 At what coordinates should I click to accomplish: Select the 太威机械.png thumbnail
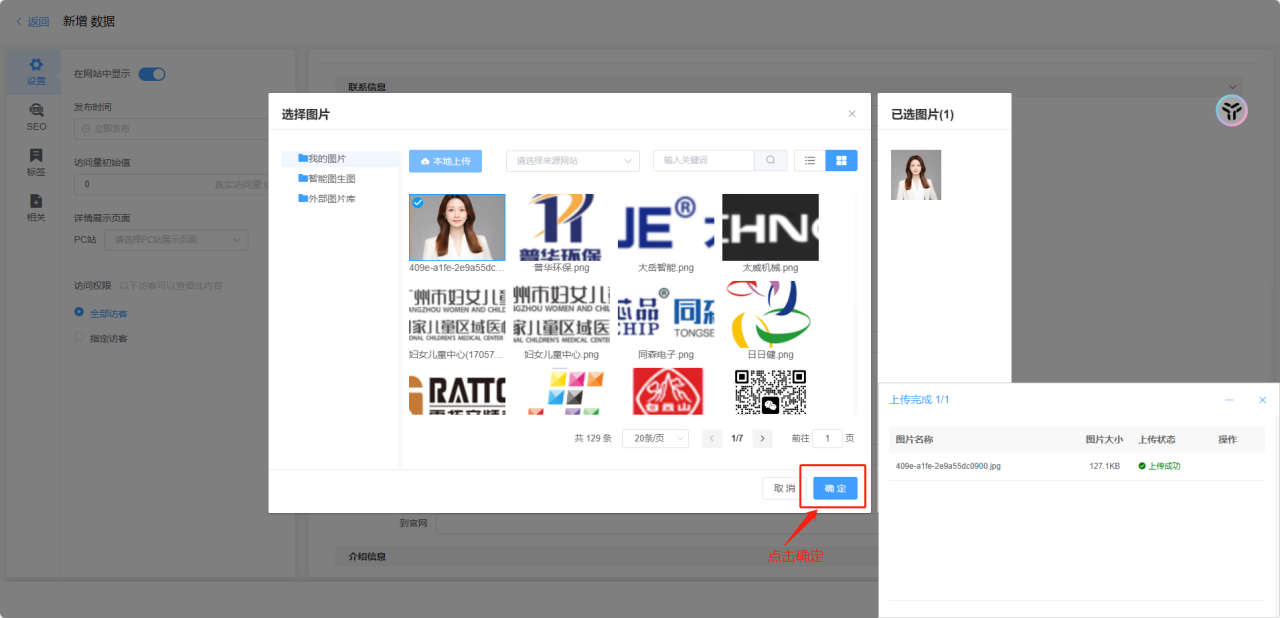coord(770,227)
